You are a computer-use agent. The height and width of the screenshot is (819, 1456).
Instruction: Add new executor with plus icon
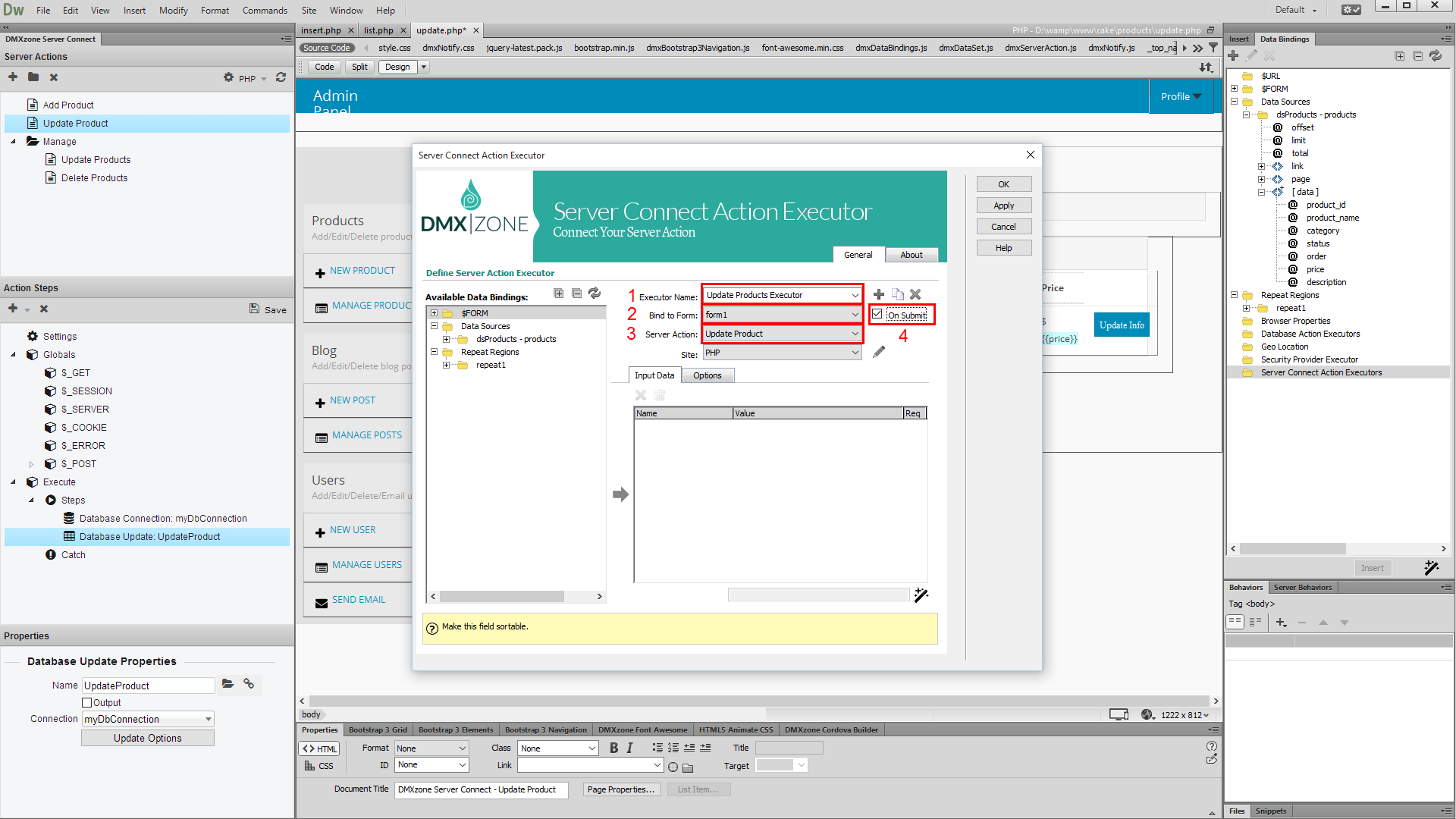879,294
